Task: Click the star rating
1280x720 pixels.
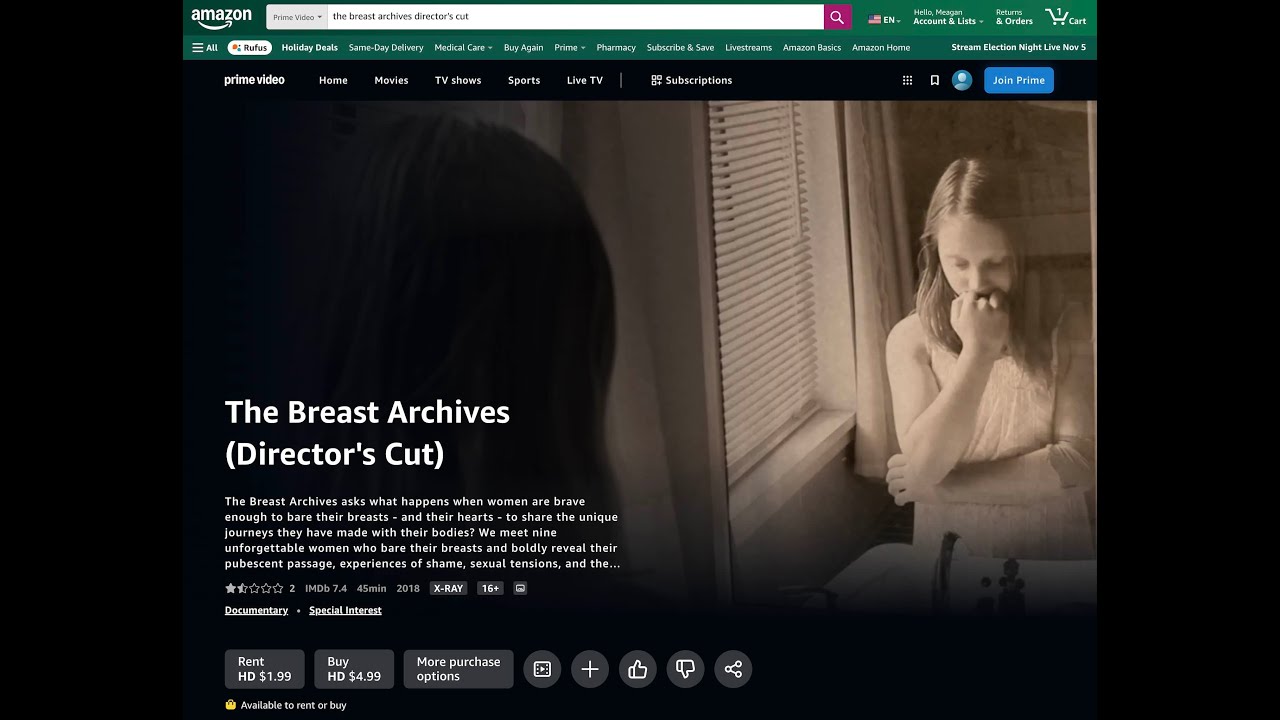Action: point(254,588)
